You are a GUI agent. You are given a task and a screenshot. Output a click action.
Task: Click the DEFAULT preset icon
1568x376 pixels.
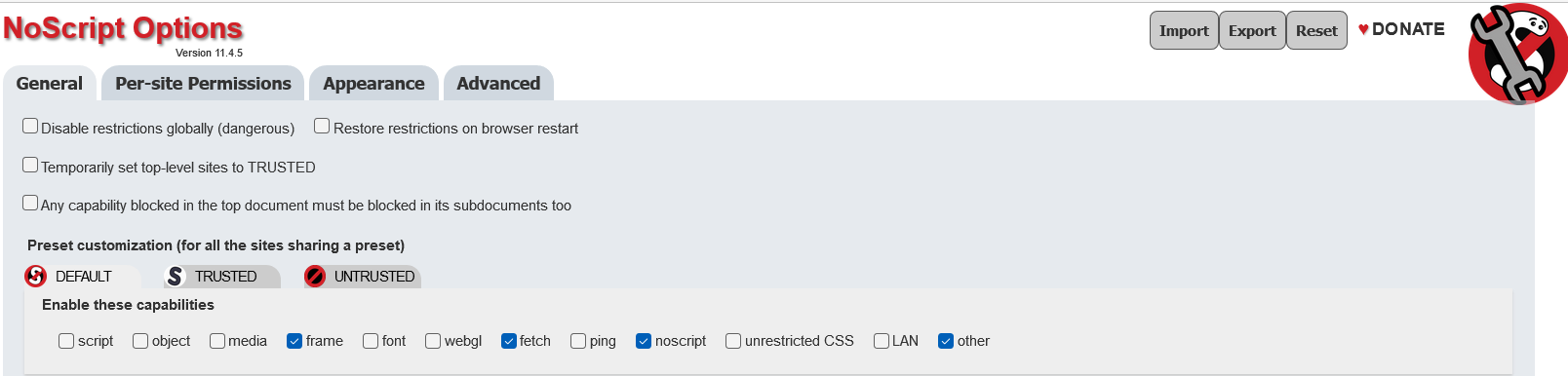pyautogui.click(x=36, y=277)
